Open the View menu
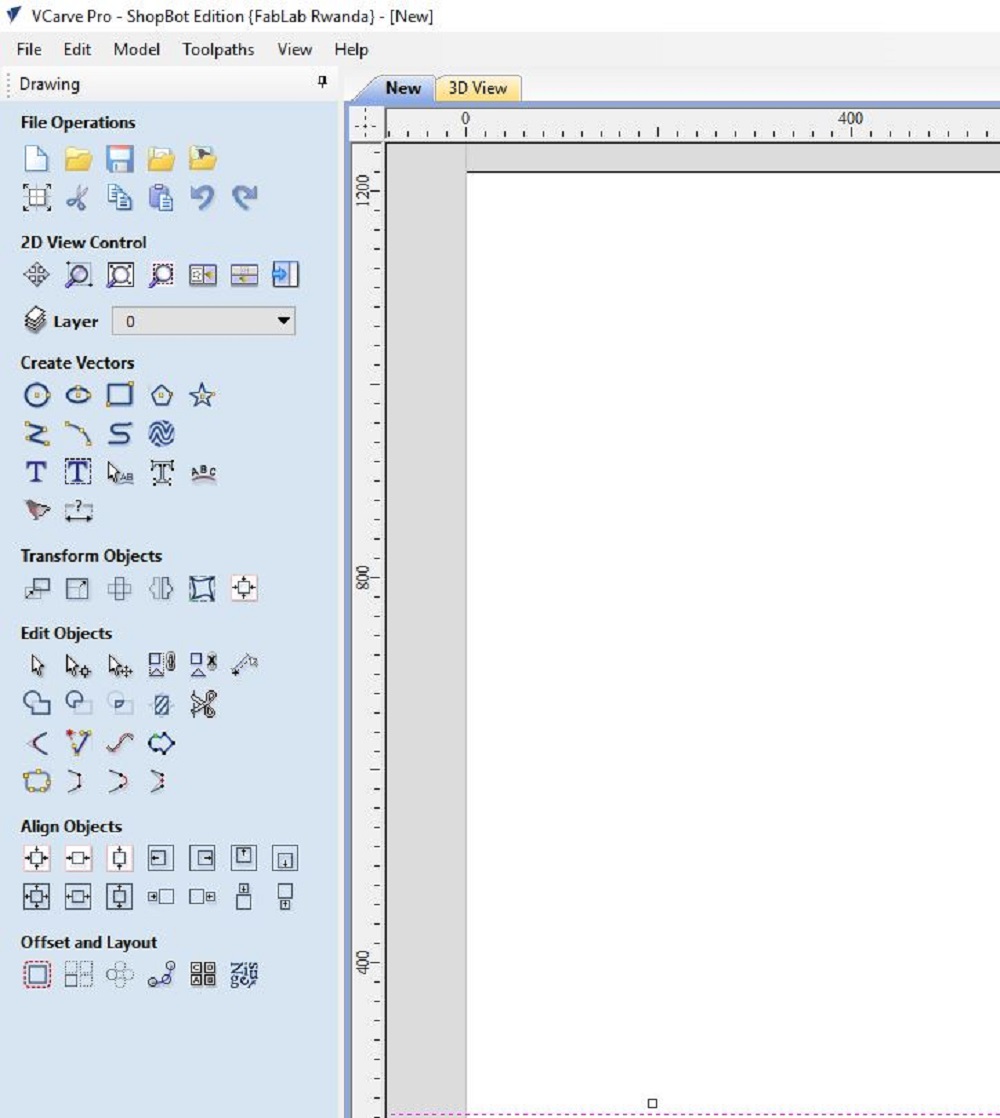1000x1118 pixels. (294, 49)
